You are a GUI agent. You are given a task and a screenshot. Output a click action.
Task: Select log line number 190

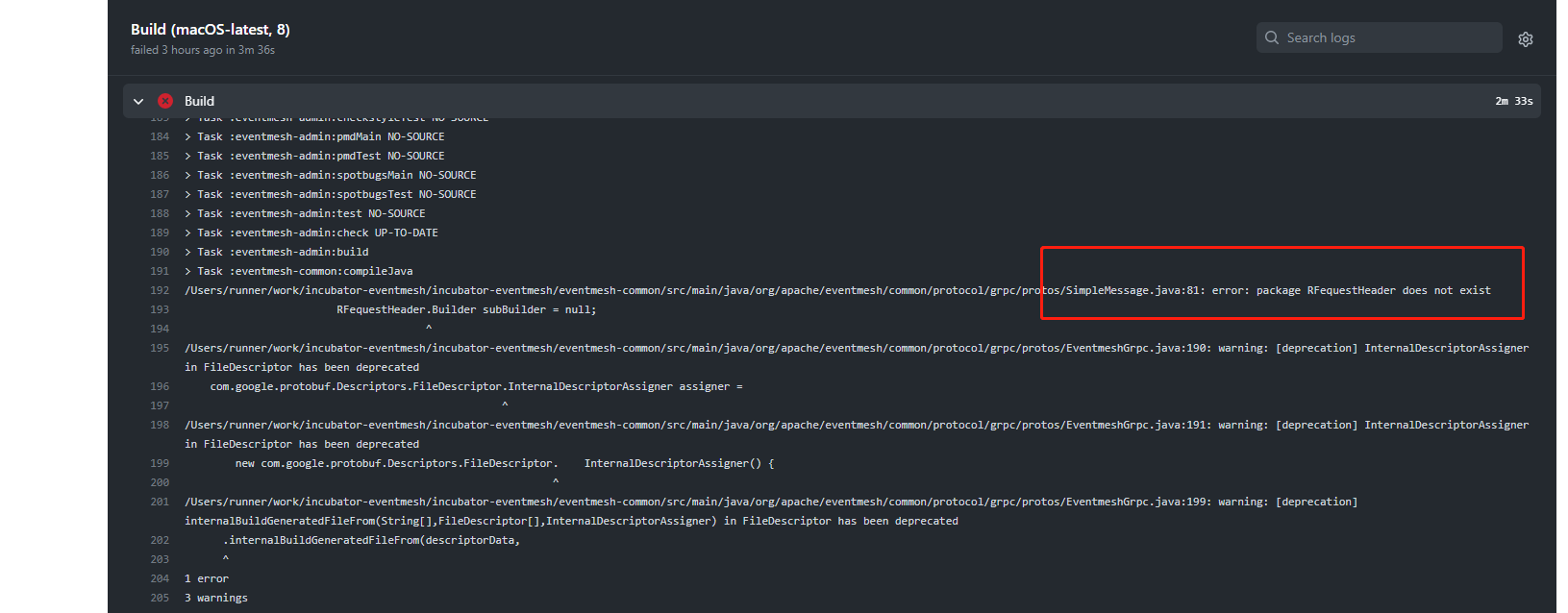(x=160, y=252)
